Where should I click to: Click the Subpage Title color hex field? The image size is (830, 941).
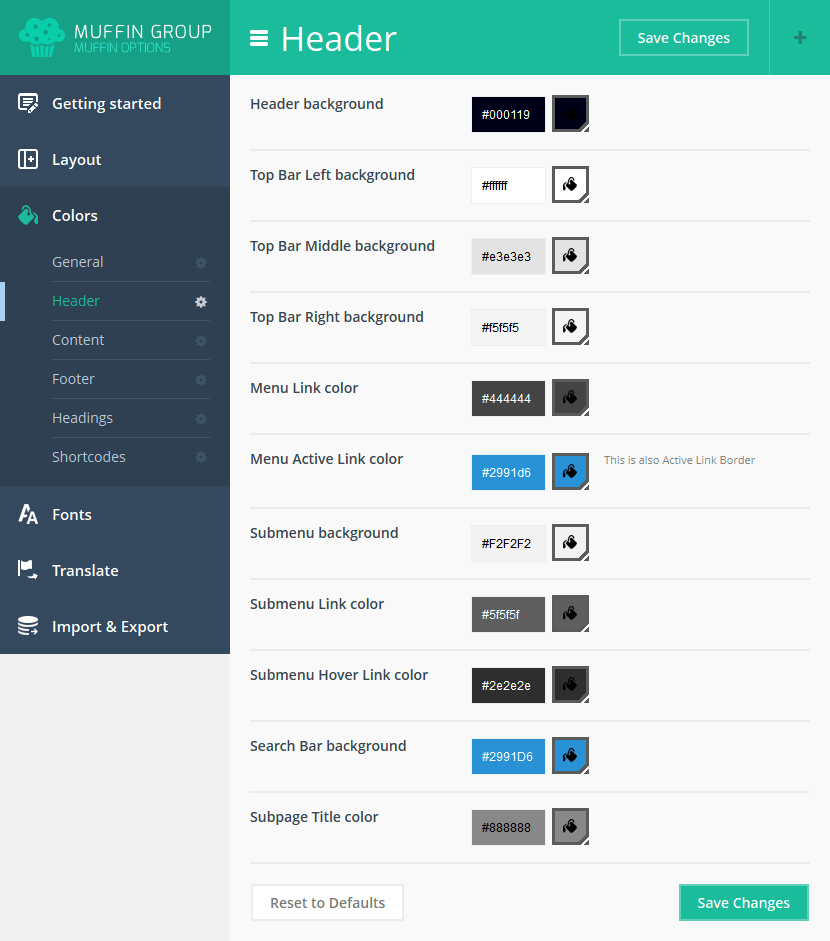[x=508, y=827]
